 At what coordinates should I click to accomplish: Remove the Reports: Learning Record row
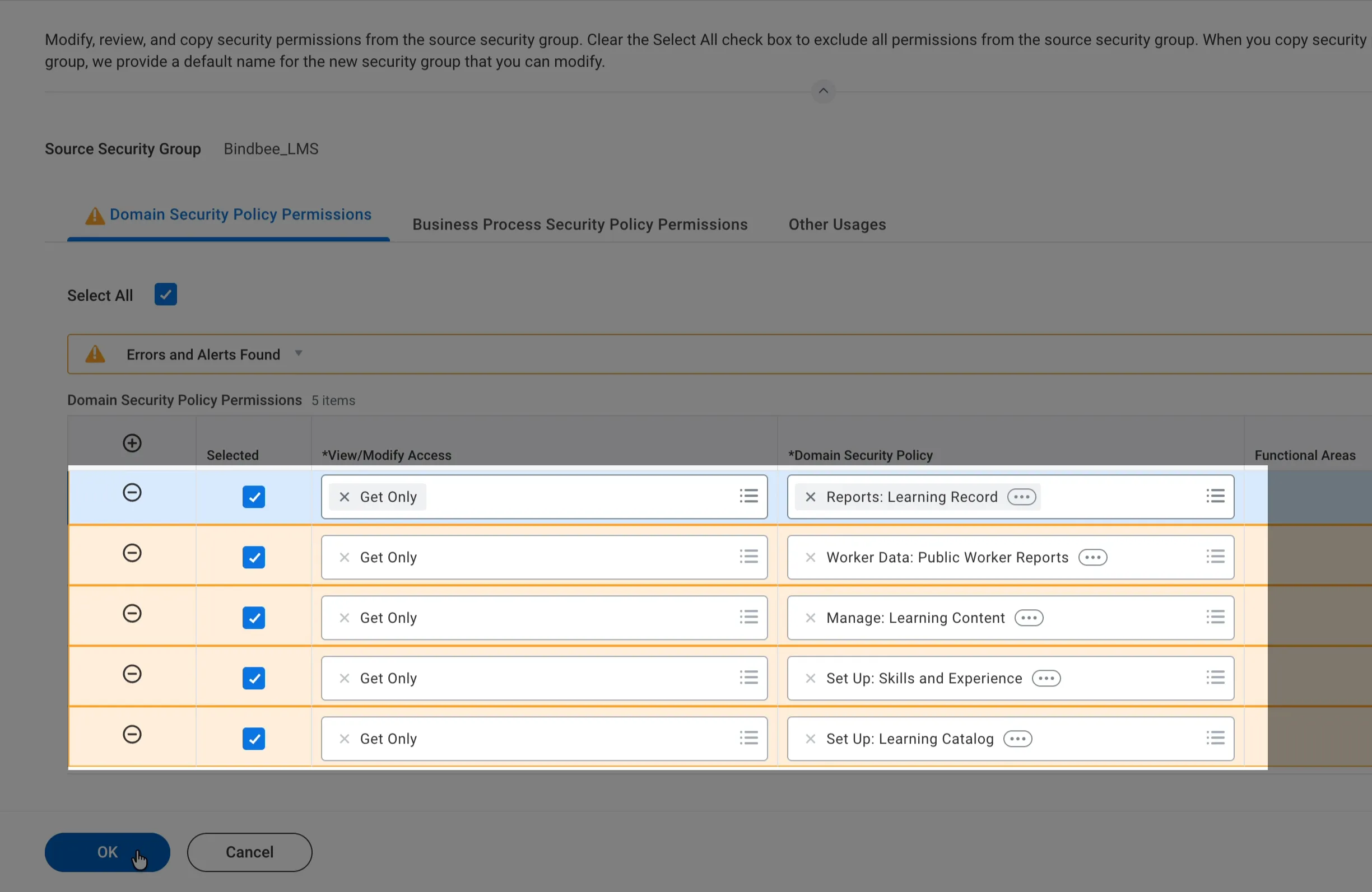(x=132, y=493)
